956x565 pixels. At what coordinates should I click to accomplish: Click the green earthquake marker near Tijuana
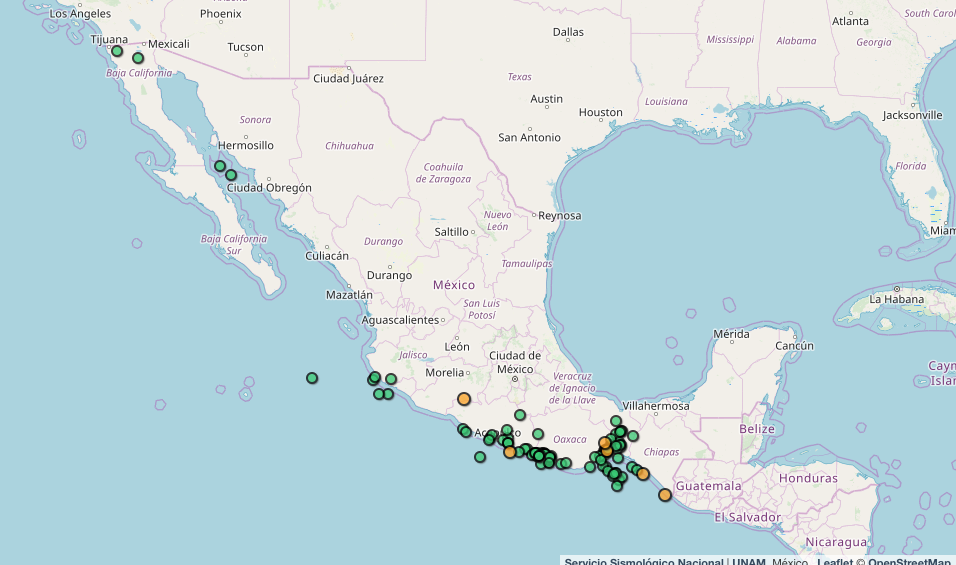coord(117,51)
